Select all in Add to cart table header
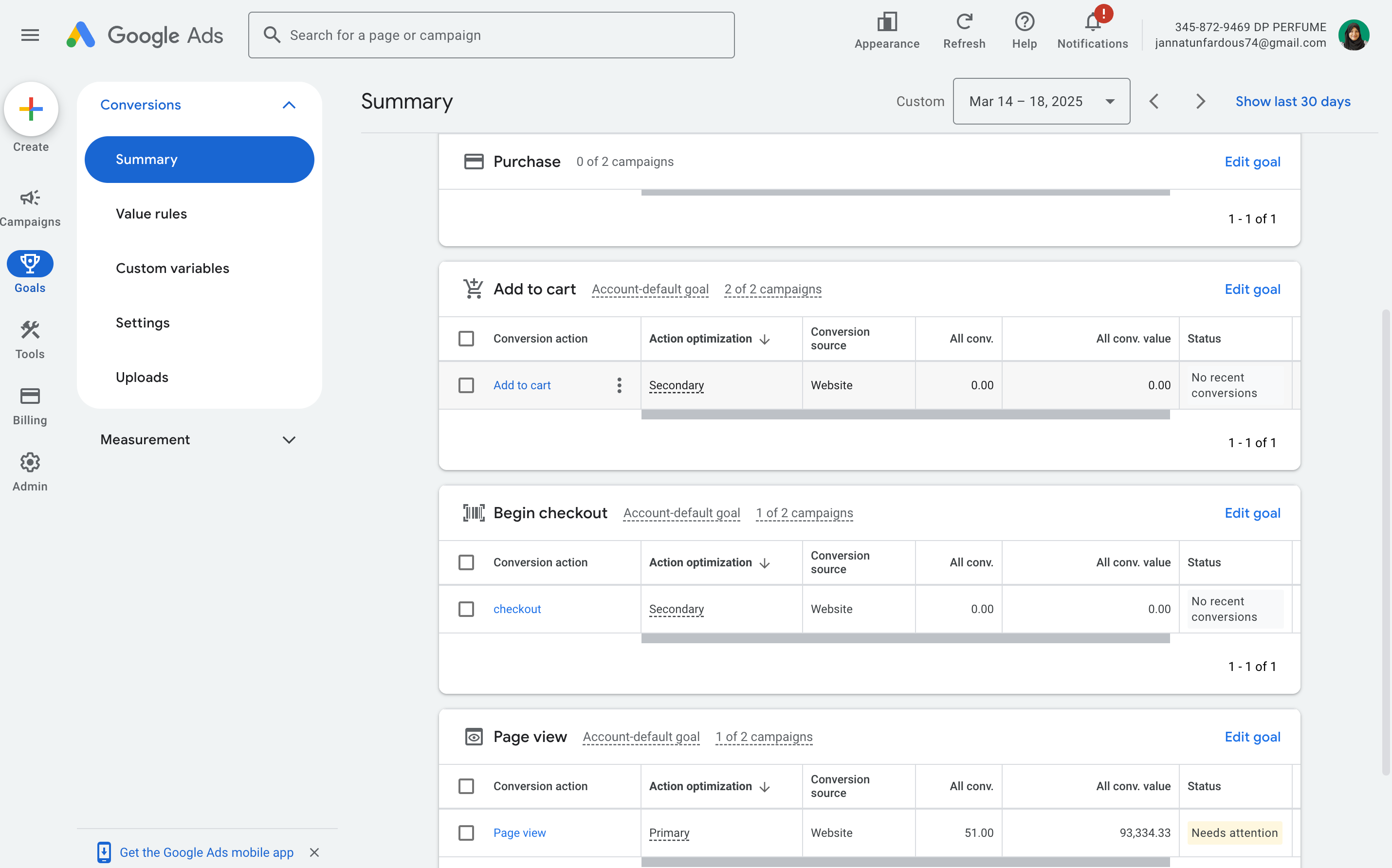1392x868 pixels. click(466, 339)
